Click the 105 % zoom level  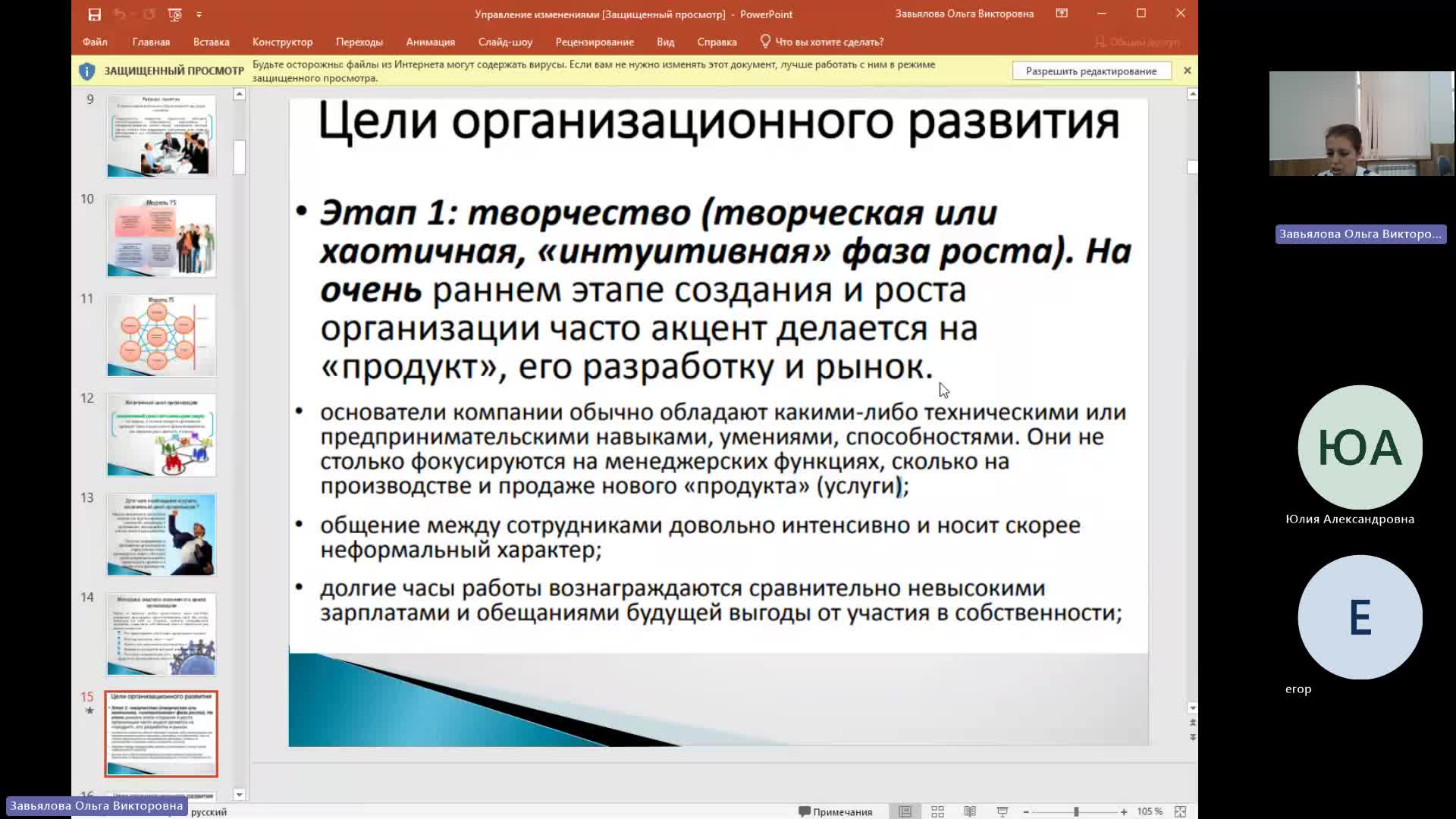pos(1150,811)
